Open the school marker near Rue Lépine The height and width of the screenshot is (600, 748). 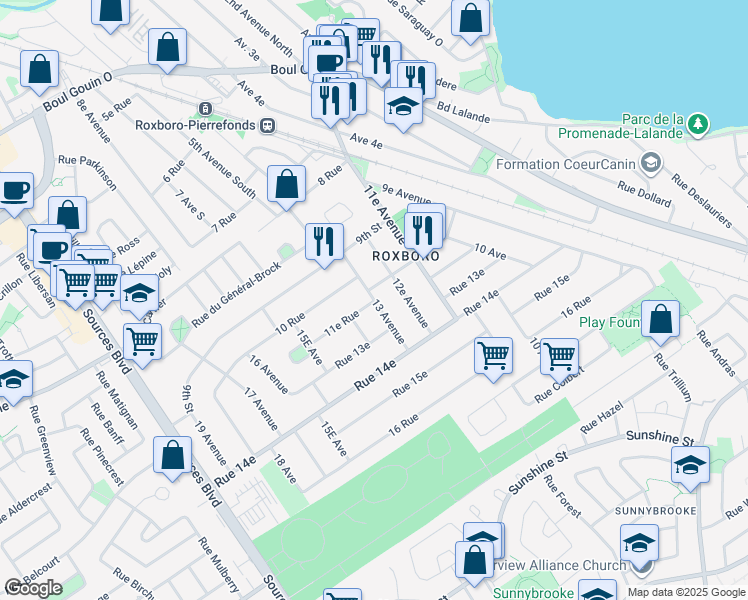pos(139,293)
